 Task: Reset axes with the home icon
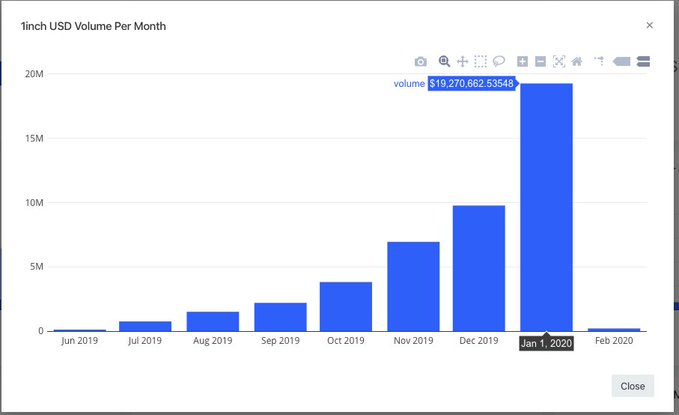576,62
